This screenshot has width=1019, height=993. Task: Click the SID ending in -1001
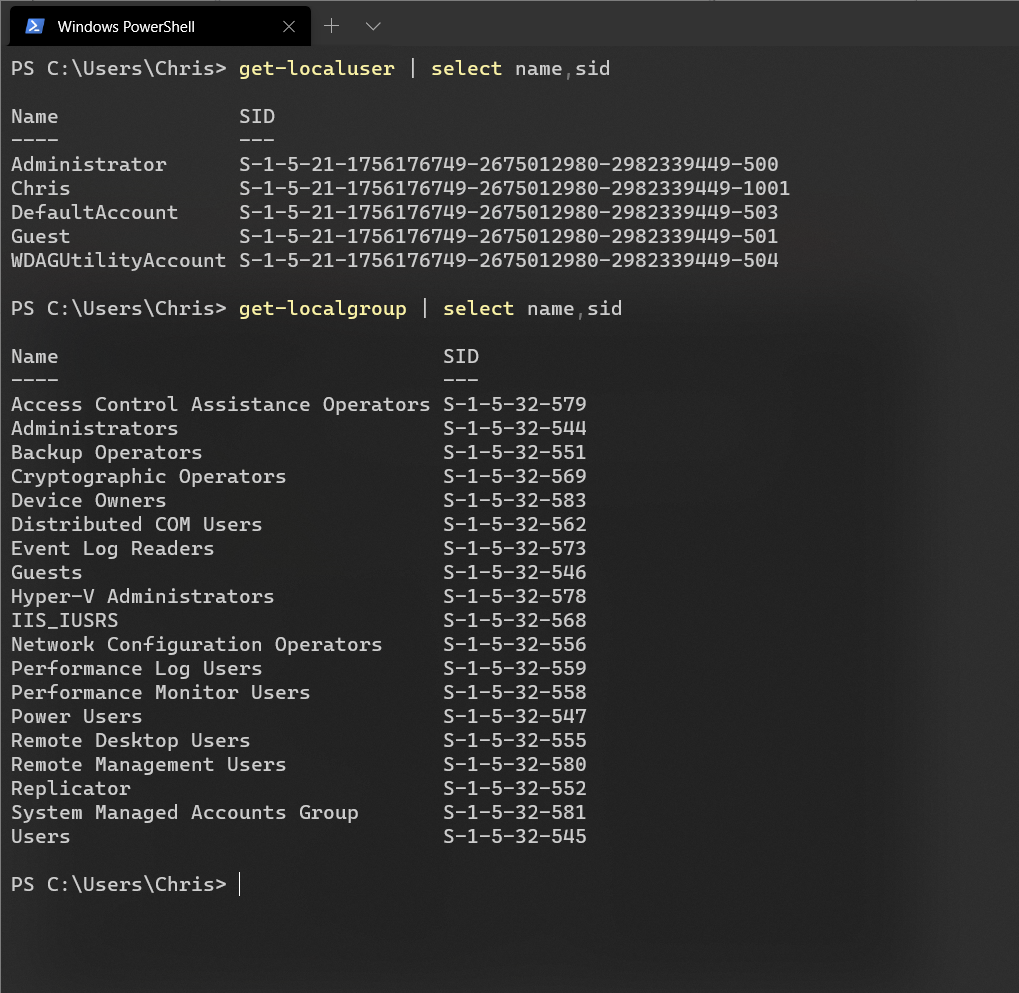point(515,188)
